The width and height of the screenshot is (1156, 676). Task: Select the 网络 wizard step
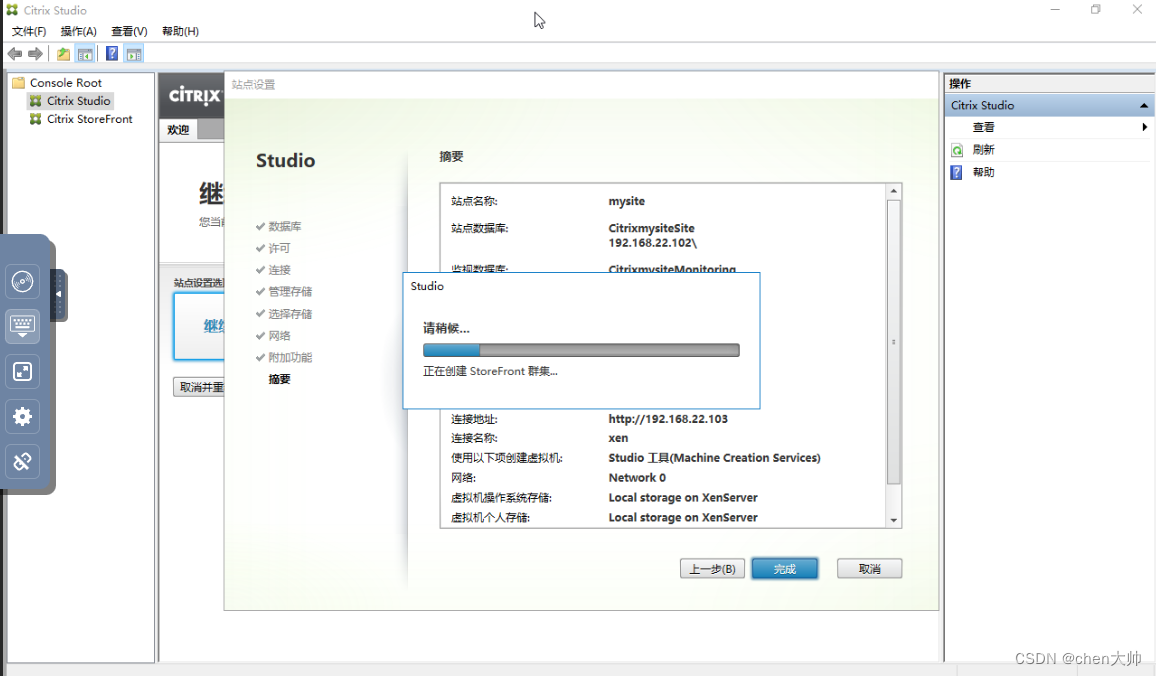(x=279, y=335)
